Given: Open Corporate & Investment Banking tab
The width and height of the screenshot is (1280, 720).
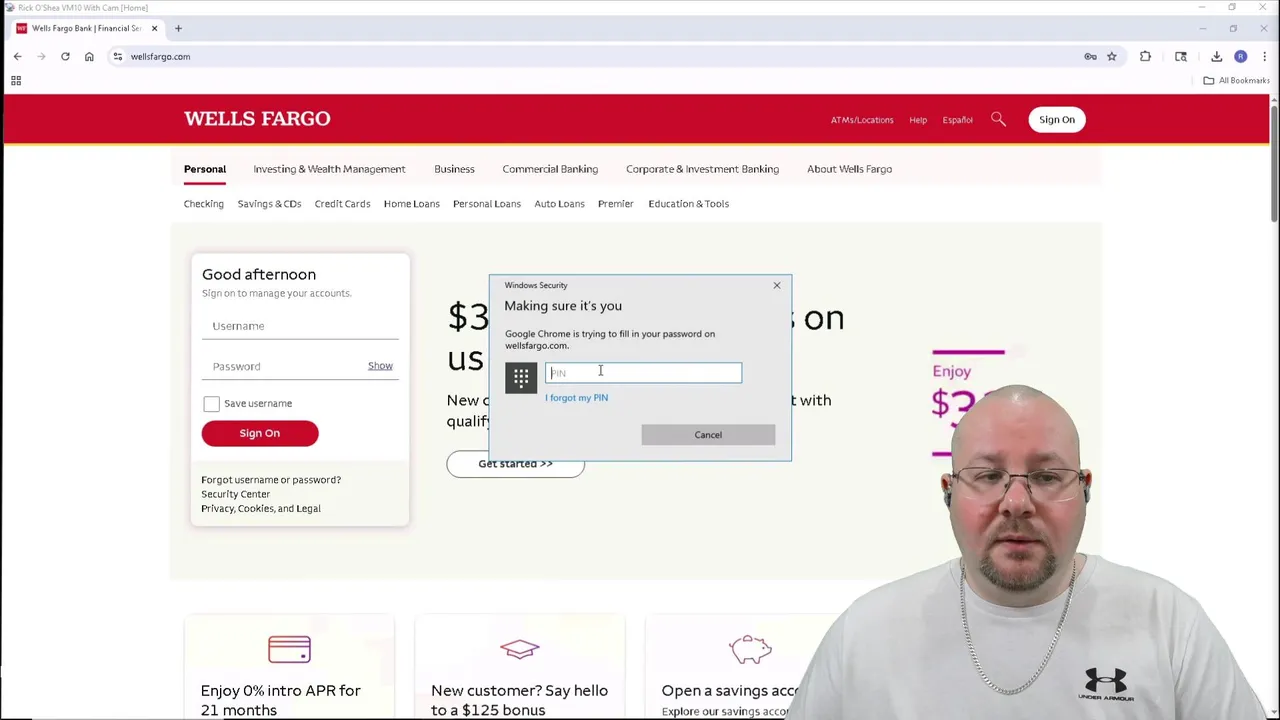Looking at the screenshot, I should (x=702, y=169).
